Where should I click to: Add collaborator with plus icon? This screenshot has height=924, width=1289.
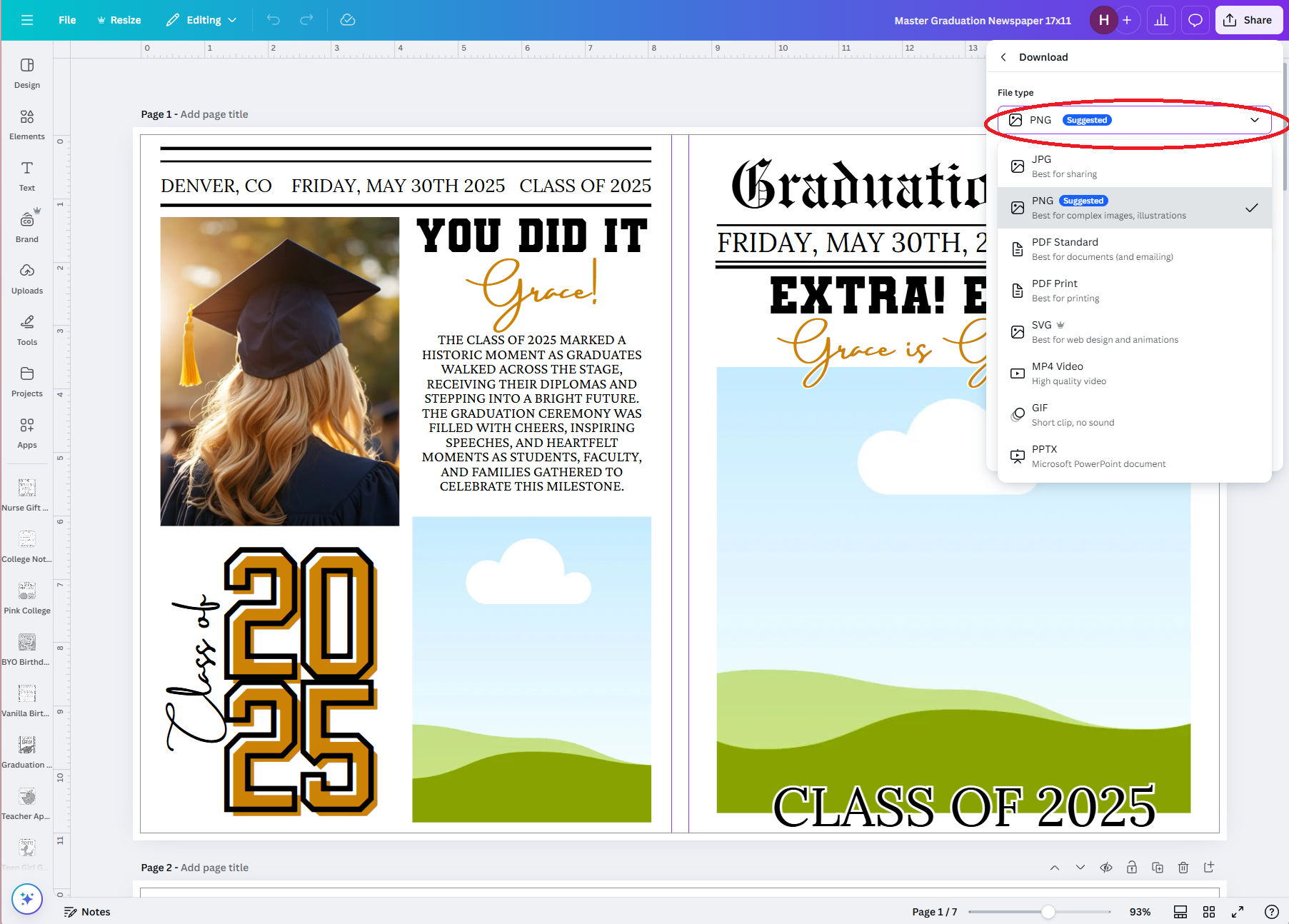(x=1127, y=20)
